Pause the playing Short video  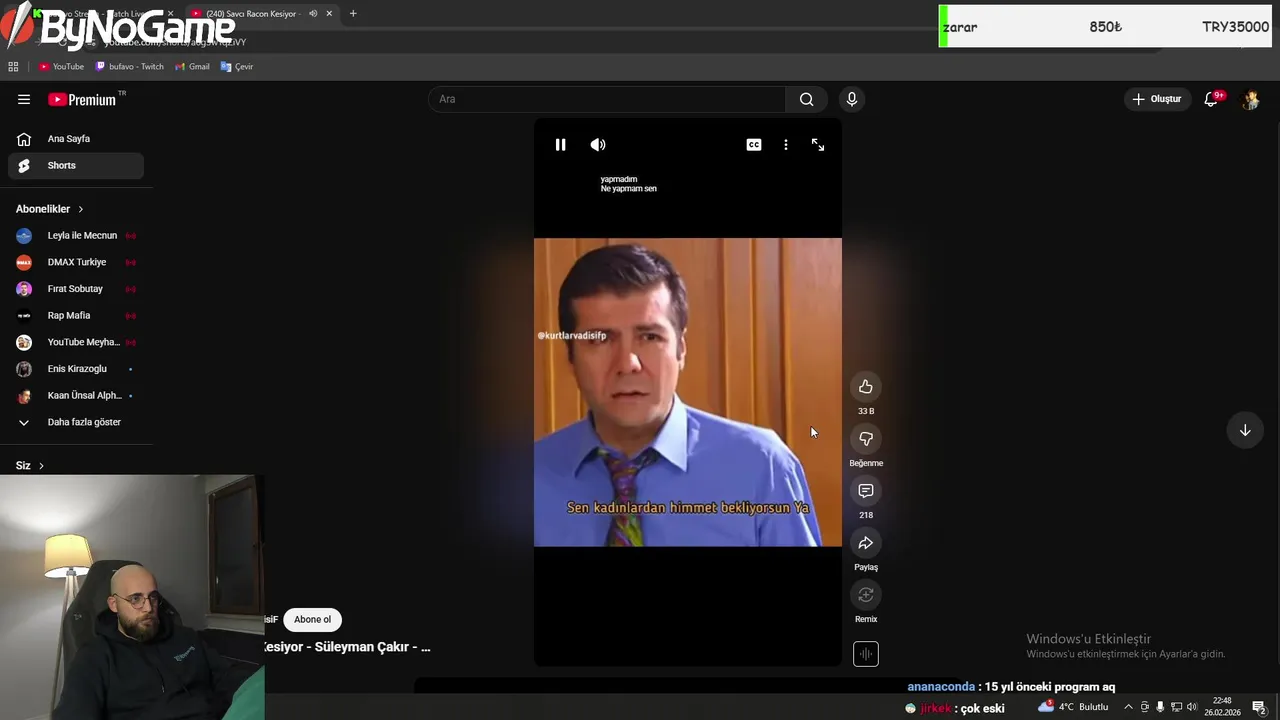(560, 145)
